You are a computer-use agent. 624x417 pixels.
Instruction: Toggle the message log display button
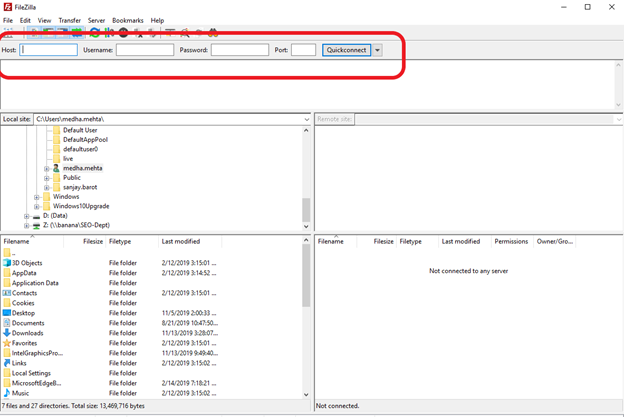point(35,33)
